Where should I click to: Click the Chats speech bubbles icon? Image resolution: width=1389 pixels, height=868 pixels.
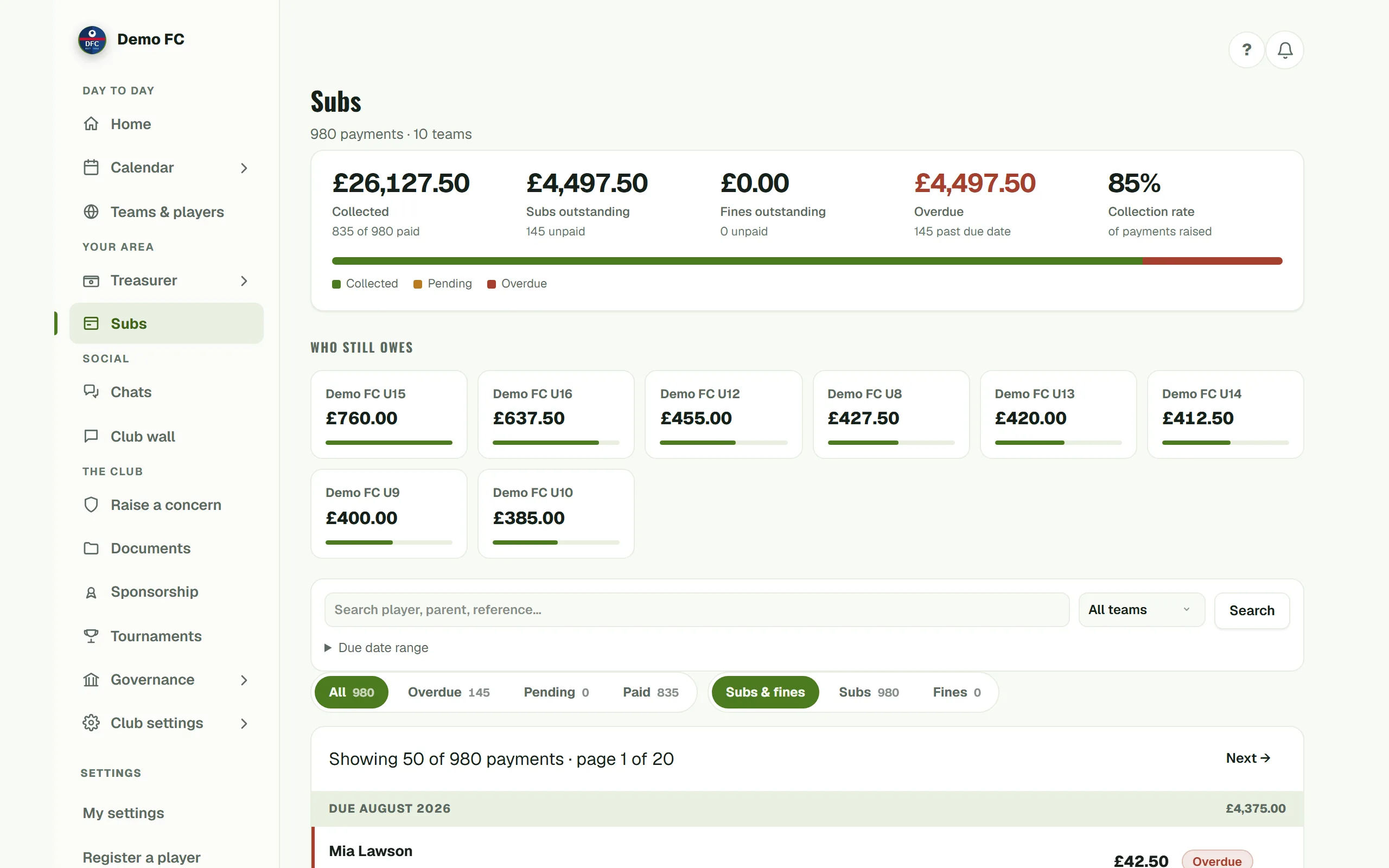point(91,392)
